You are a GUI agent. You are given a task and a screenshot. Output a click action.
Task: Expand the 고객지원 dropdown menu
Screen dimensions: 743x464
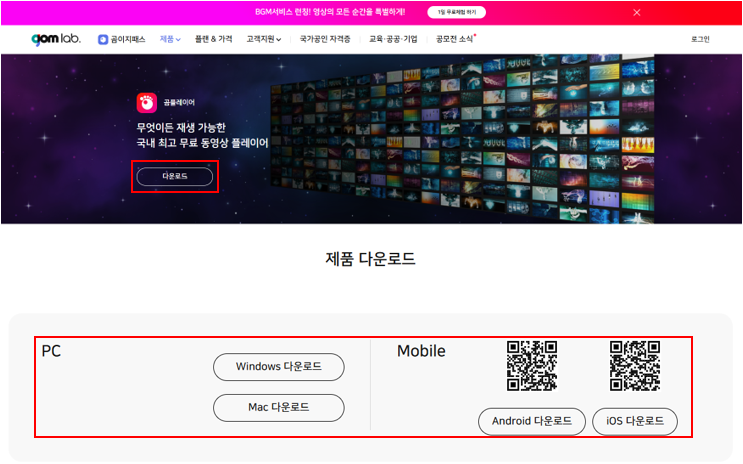pos(263,39)
